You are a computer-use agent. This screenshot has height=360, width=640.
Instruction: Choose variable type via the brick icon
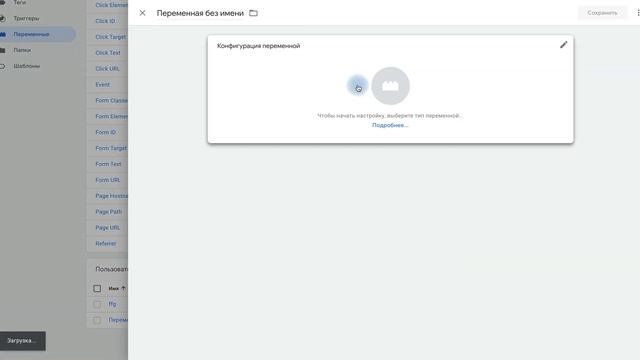click(x=390, y=86)
